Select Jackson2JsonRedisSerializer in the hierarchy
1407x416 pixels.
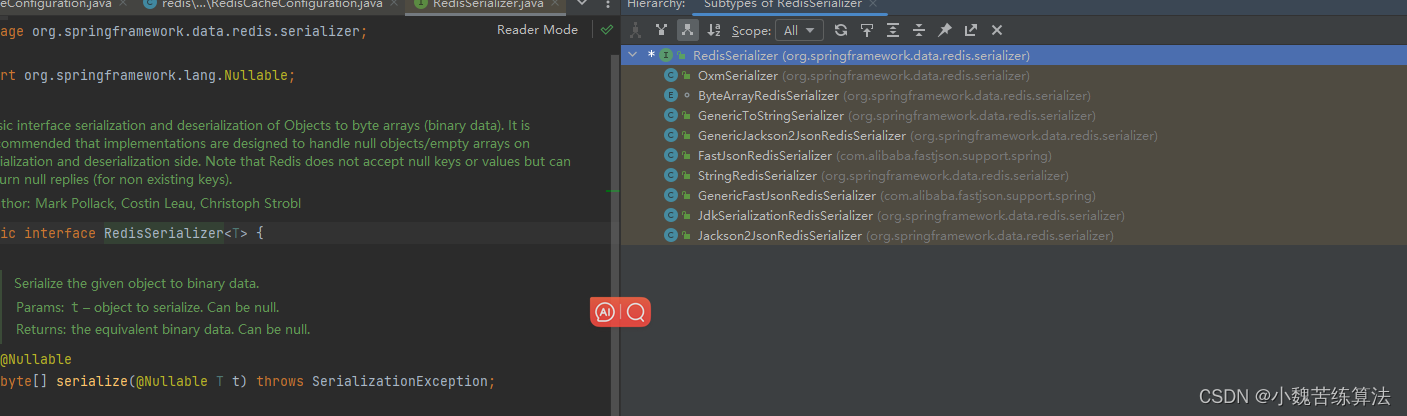point(1014,236)
